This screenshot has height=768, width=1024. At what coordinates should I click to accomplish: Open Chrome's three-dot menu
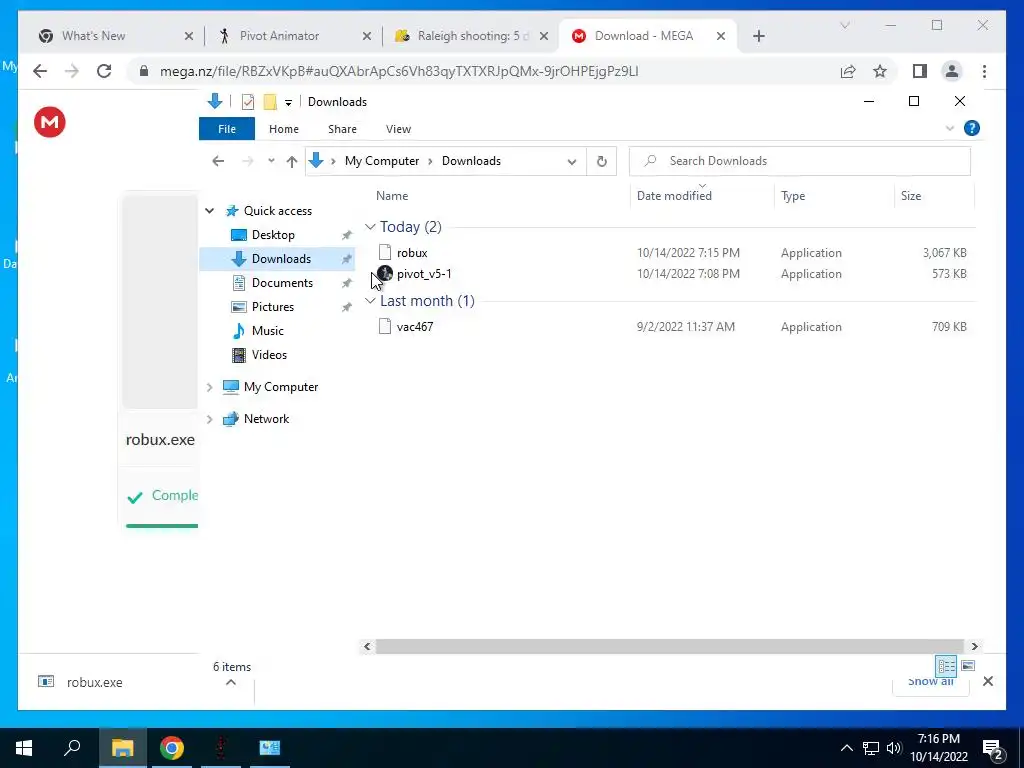(x=984, y=71)
